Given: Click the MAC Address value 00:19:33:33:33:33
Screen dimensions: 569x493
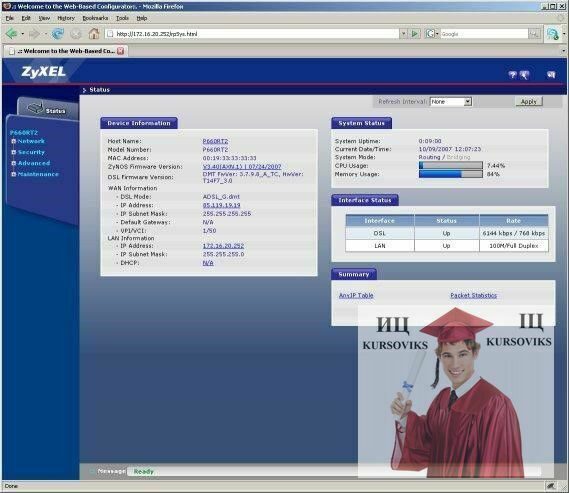Looking at the screenshot, I should pos(229,158).
